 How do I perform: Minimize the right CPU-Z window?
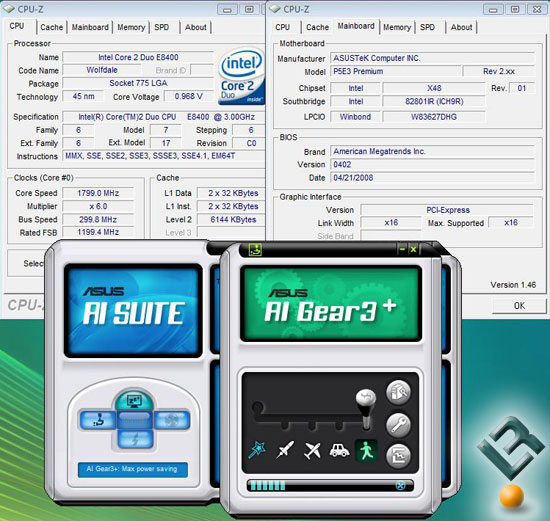click(493, 9)
